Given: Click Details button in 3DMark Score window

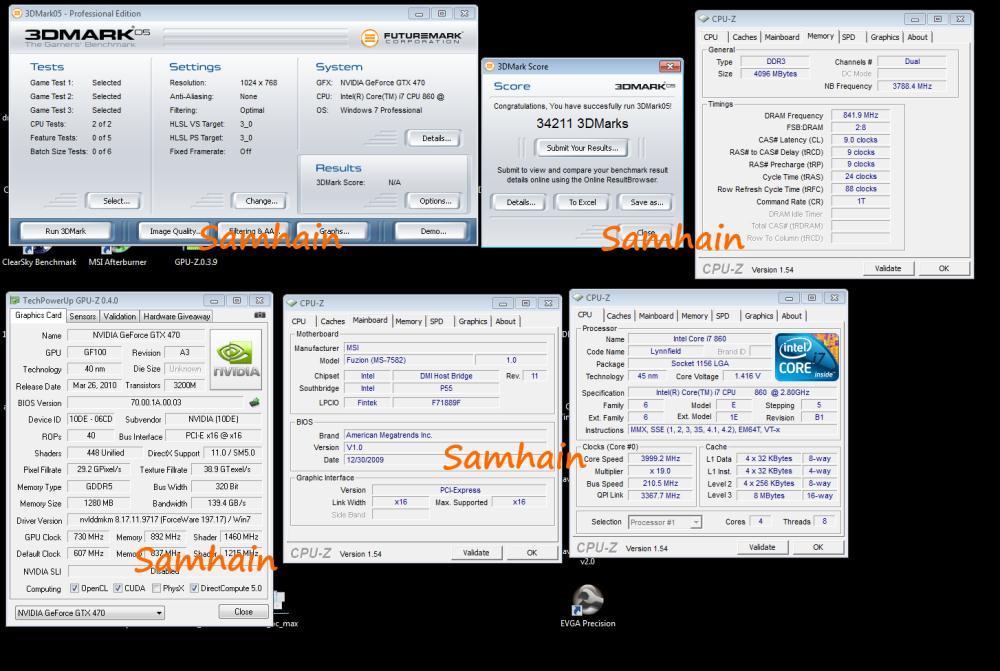Looking at the screenshot, I should pos(520,202).
